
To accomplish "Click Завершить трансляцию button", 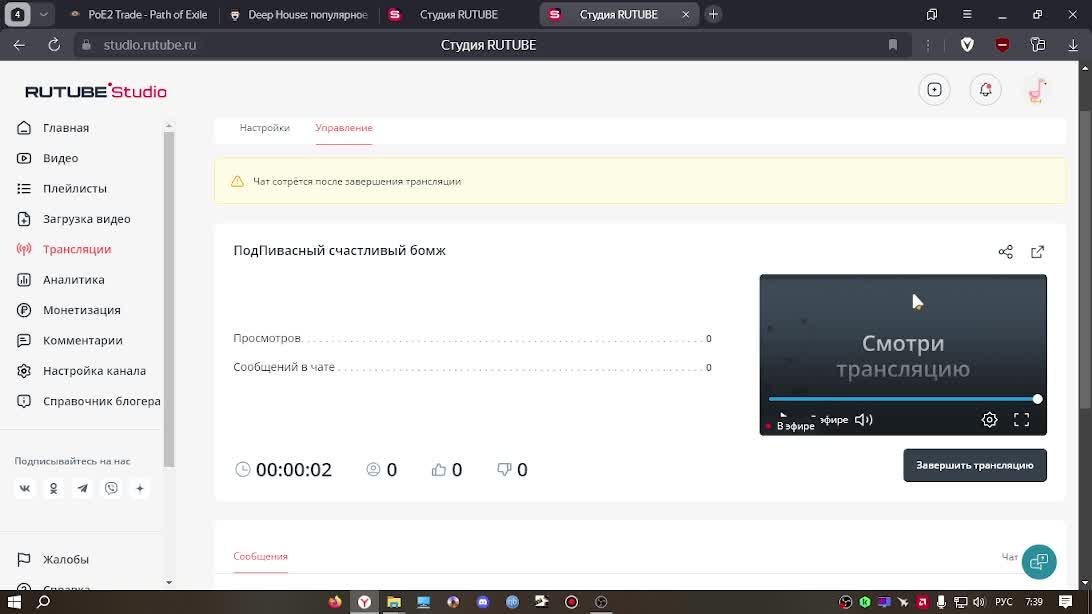I will 974,465.
